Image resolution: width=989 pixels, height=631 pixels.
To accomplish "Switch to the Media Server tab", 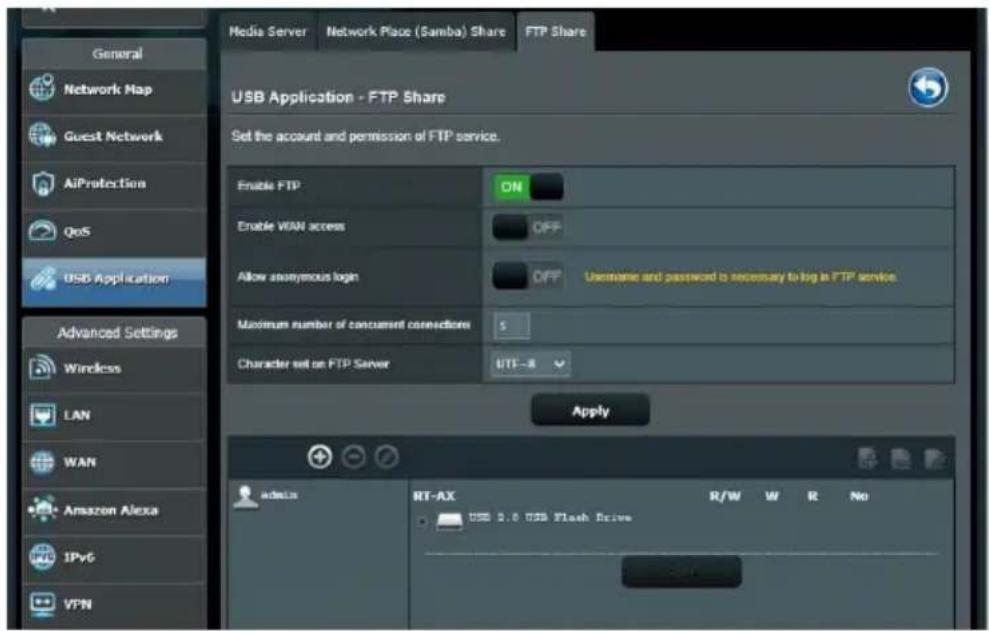I will point(268,32).
